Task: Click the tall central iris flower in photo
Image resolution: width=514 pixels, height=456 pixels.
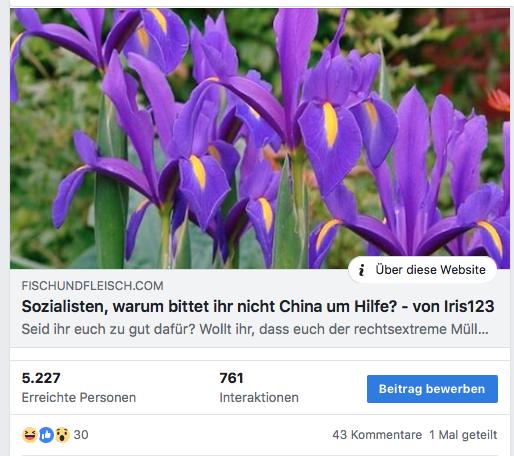Action: click(293, 100)
